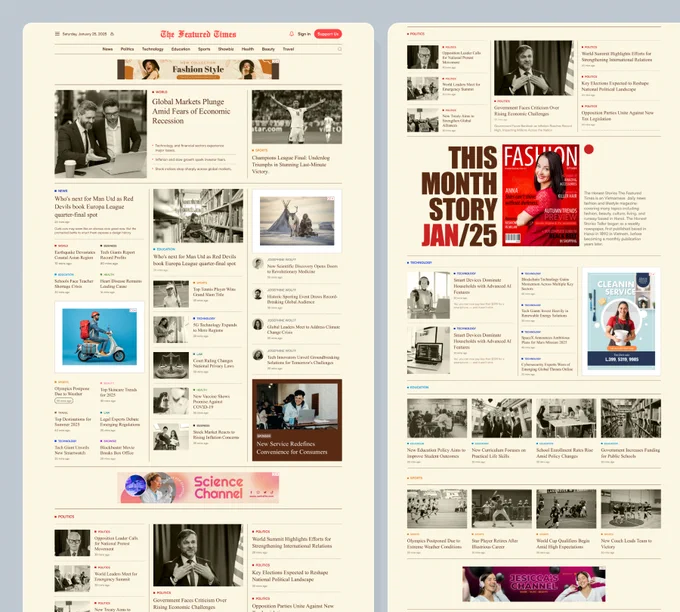Click the Jesicca's Channel banner ad
The image size is (680, 612).
[534, 584]
